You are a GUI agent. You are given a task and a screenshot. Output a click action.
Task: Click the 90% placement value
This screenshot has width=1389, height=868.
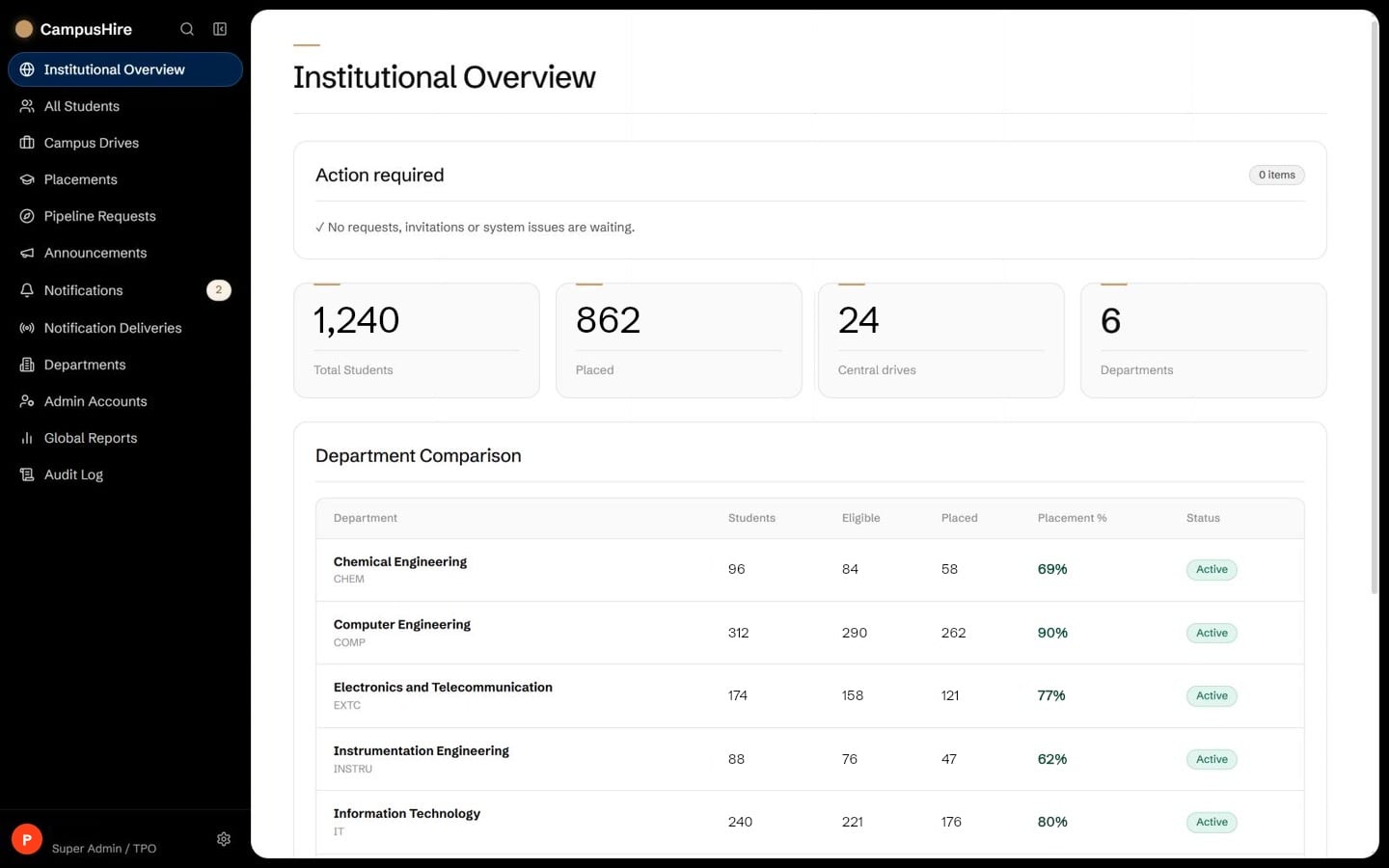pyautogui.click(x=1052, y=633)
